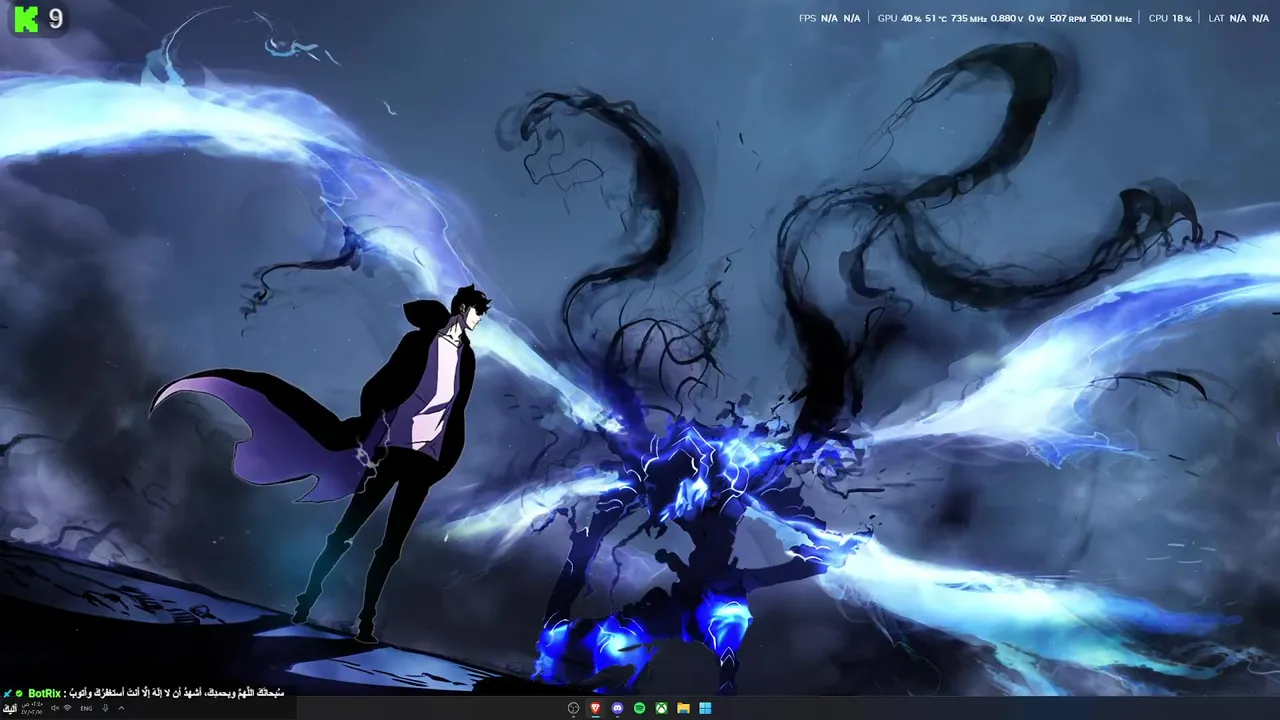Open the Xbox app taskbar icon
The height and width of the screenshot is (720, 1280).
(661, 708)
